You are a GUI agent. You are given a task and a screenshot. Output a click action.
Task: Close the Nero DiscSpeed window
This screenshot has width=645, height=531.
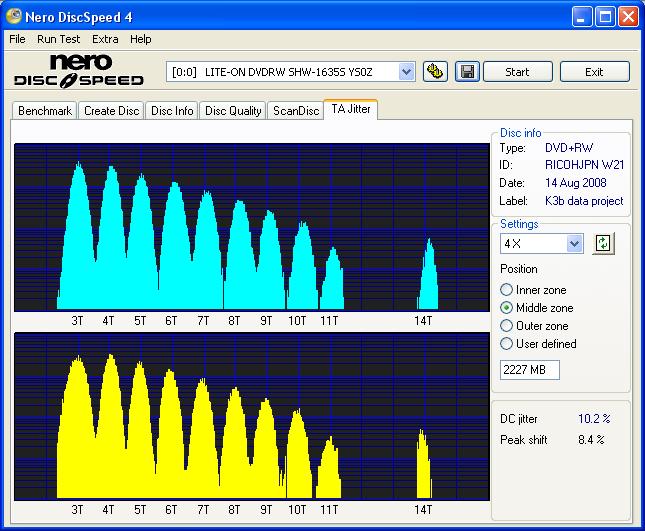click(629, 17)
